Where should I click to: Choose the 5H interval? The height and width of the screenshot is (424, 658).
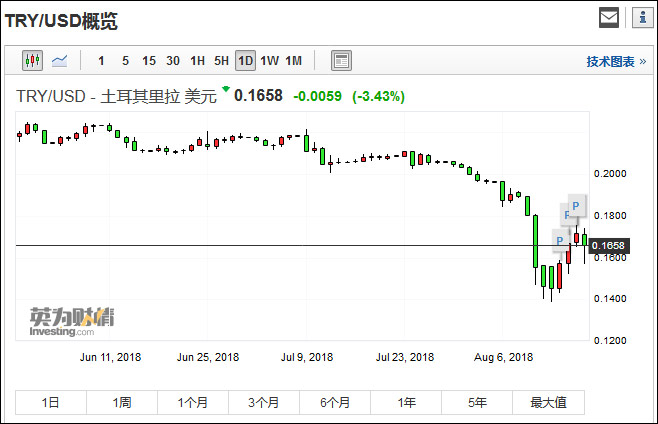(x=222, y=61)
